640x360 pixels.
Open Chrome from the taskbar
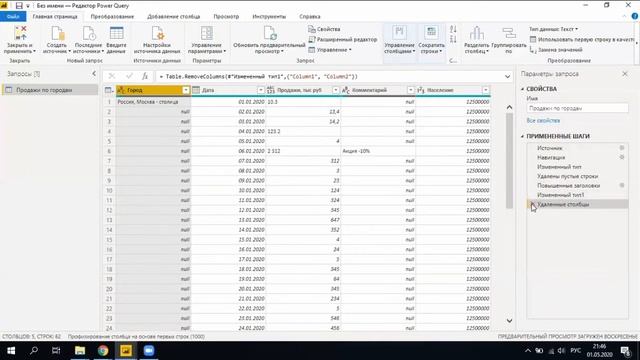click(103, 351)
